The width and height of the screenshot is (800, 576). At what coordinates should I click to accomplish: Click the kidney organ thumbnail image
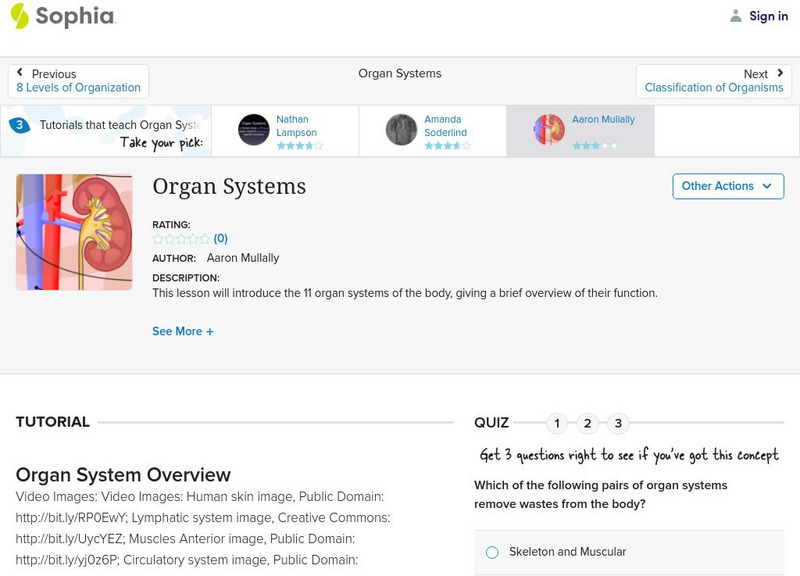click(73, 232)
